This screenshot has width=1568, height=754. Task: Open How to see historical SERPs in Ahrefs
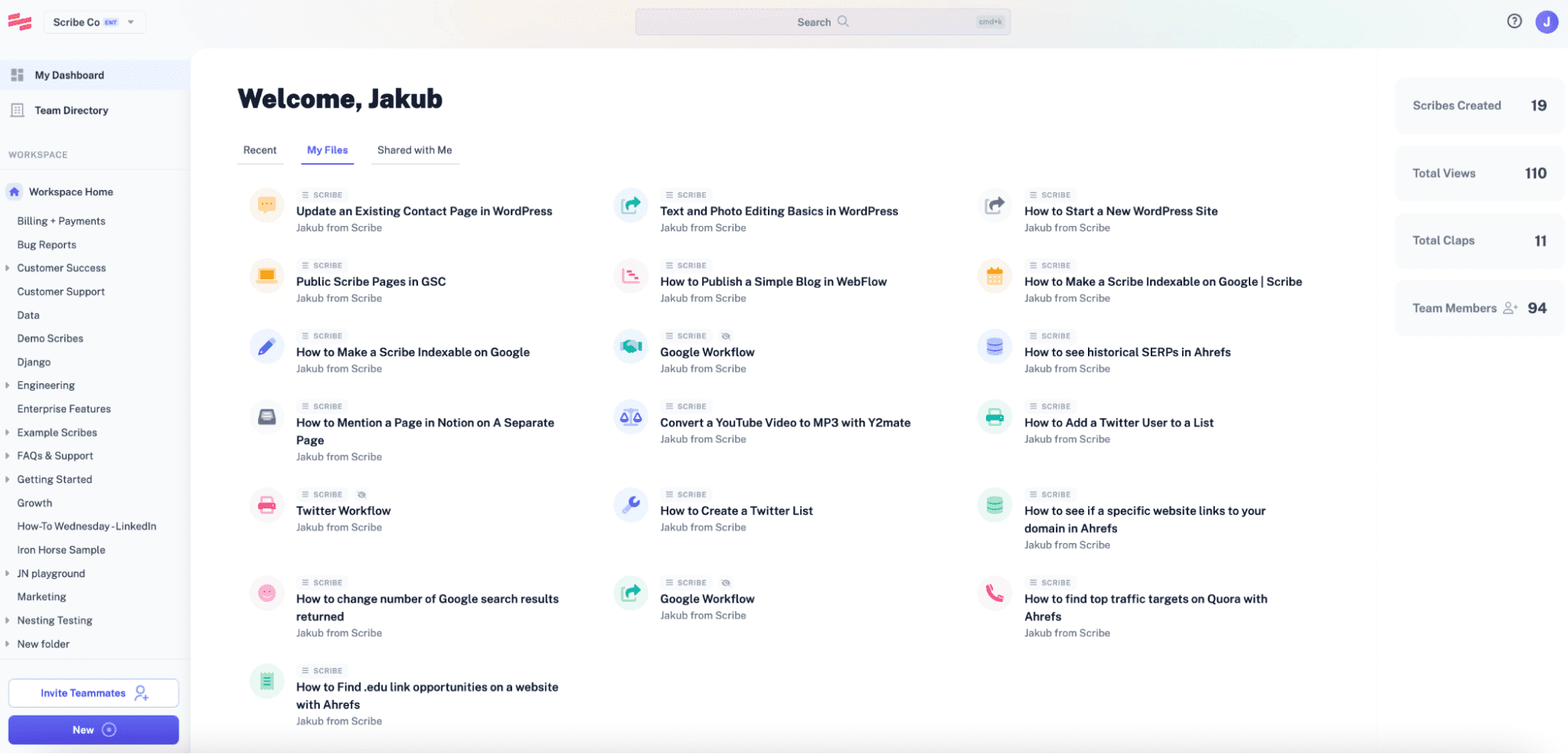(1127, 352)
